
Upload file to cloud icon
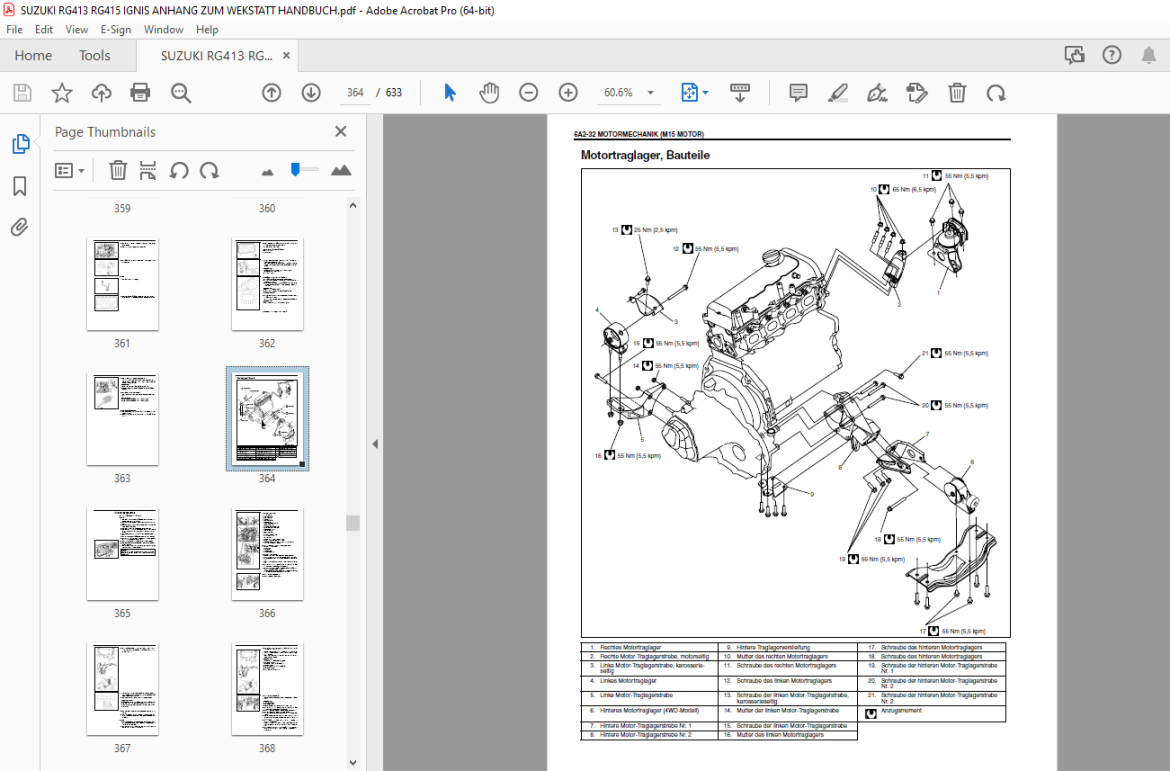click(x=101, y=93)
